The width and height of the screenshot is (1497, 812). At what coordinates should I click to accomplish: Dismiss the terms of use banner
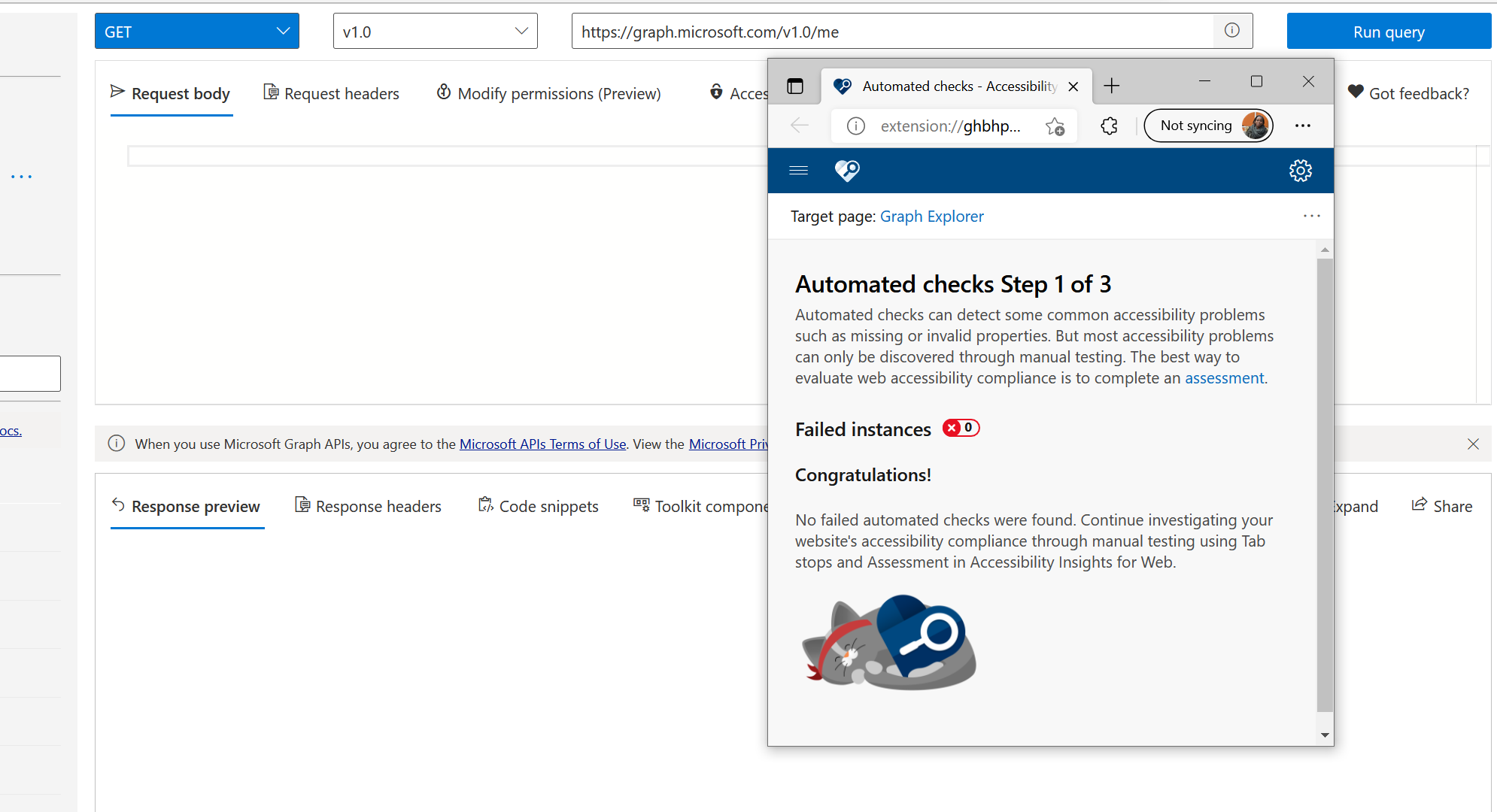click(1473, 444)
